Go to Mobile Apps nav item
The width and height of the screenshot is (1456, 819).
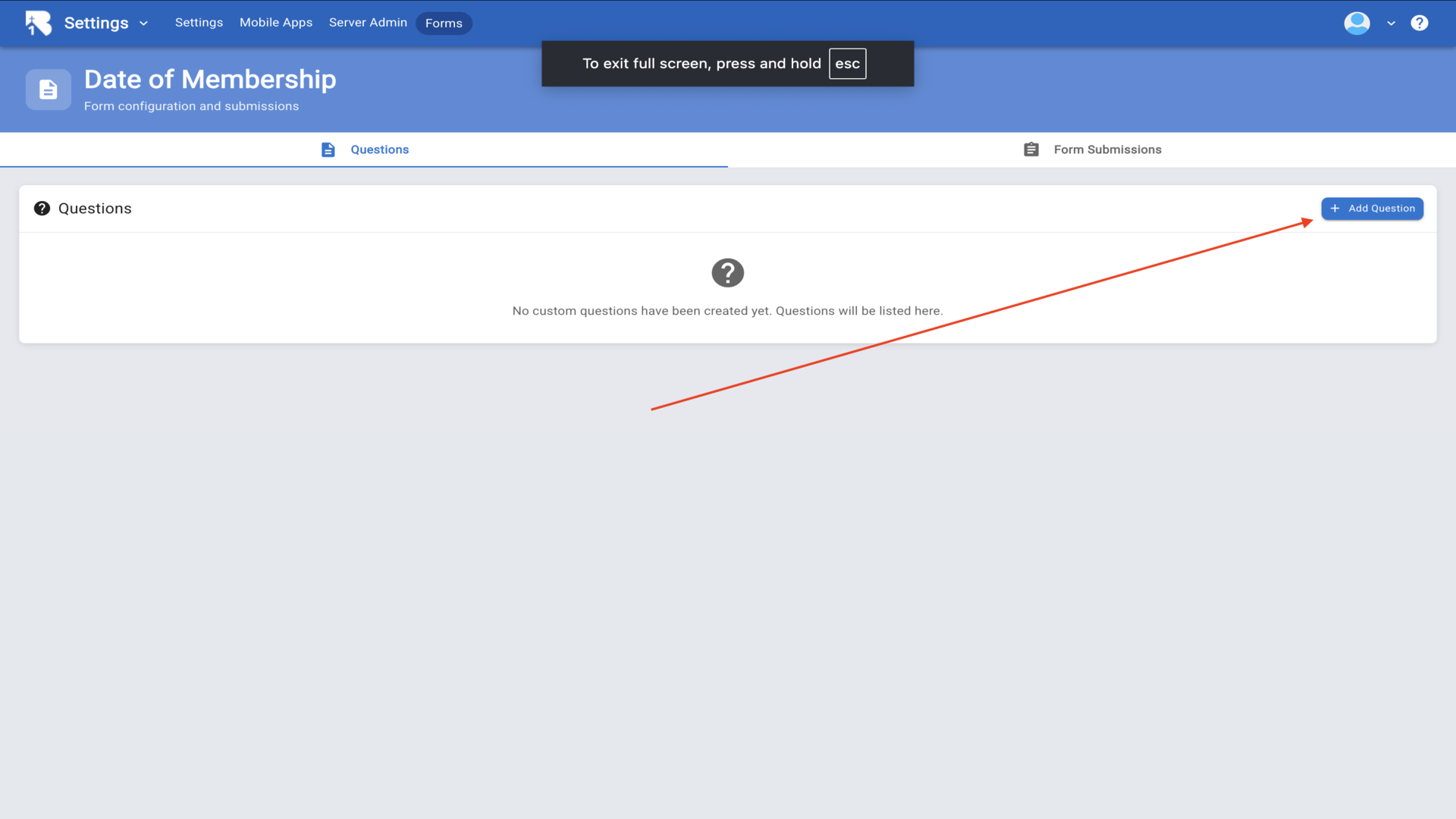pyautogui.click(x=276, y=23)
